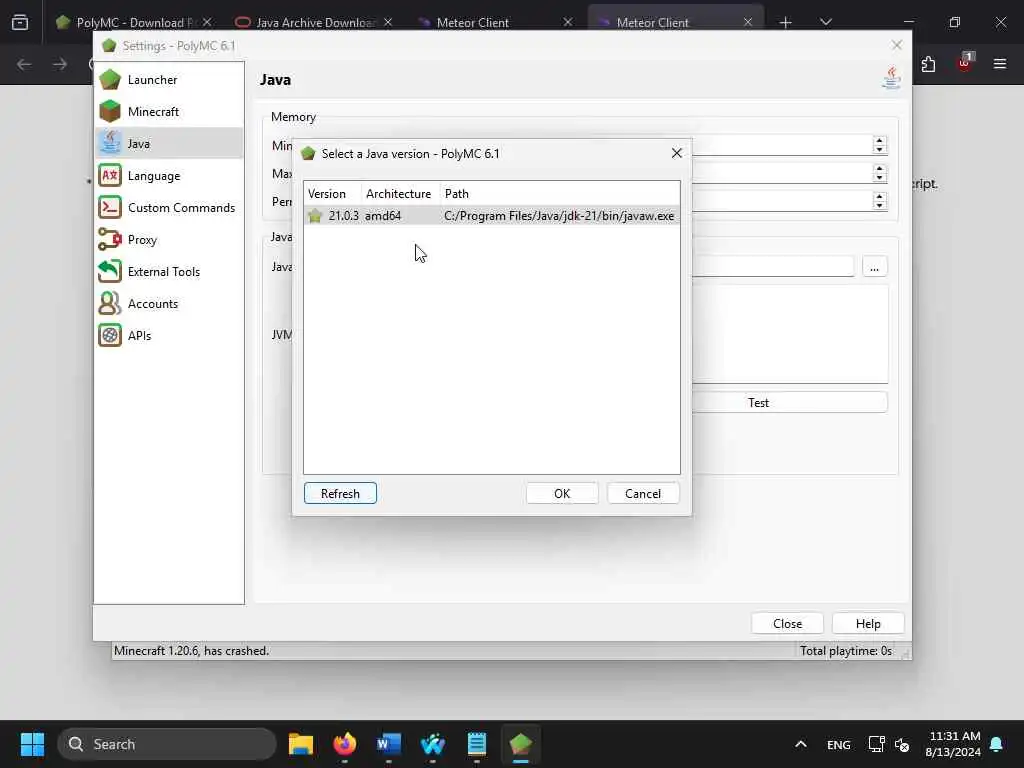Open the notification bell
1024x768 pixels.
(997, 744)
